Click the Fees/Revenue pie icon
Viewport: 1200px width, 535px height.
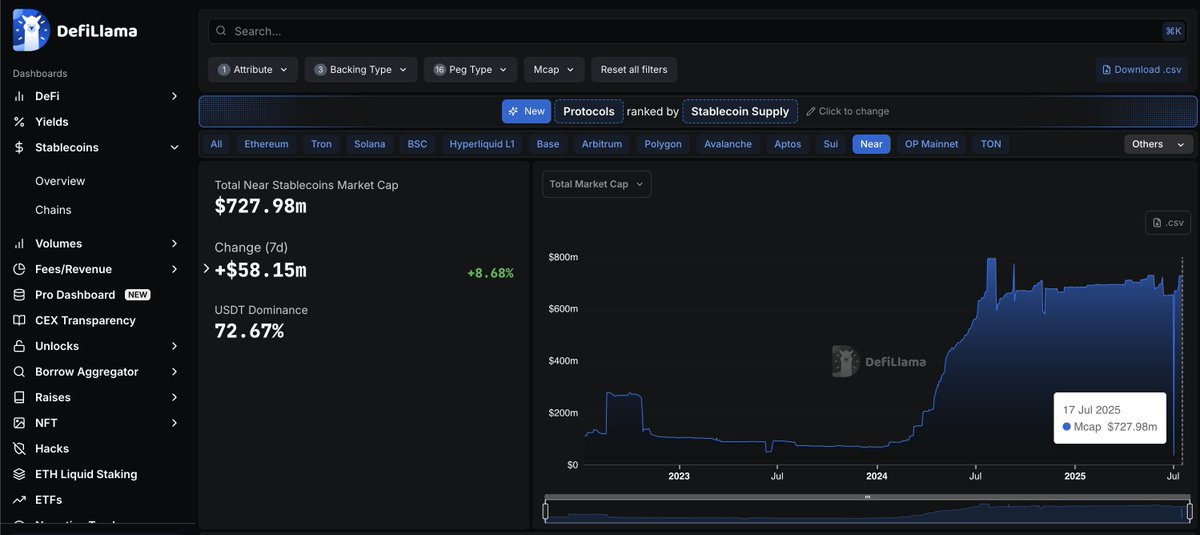coord(19,269)
